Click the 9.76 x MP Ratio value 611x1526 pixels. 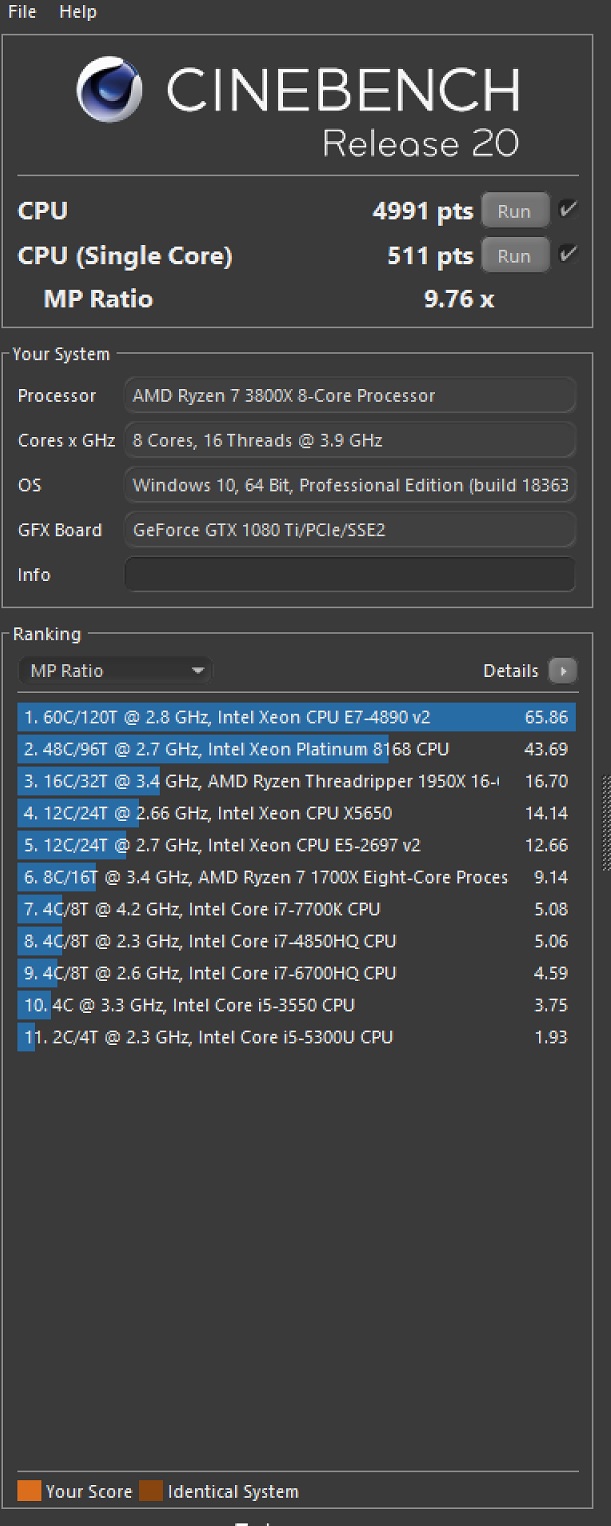tap(459, 299)
